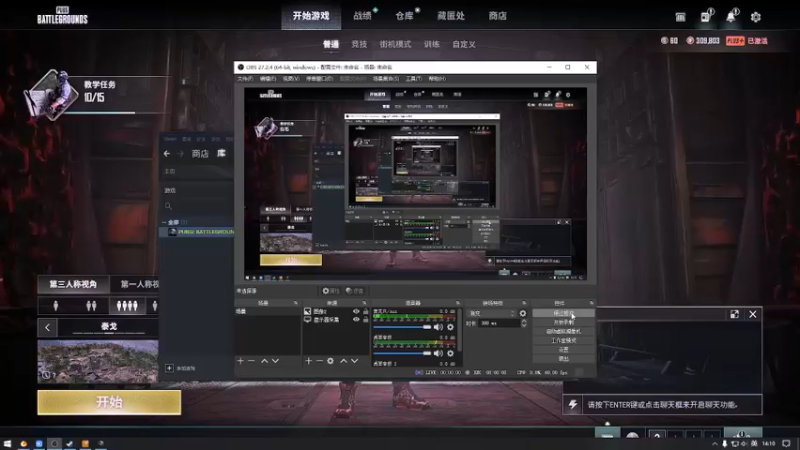Pop out the OBS Scenes dock
Image resolution: width=800 pixels, height=450 pixels.
[x=295, y=303]
